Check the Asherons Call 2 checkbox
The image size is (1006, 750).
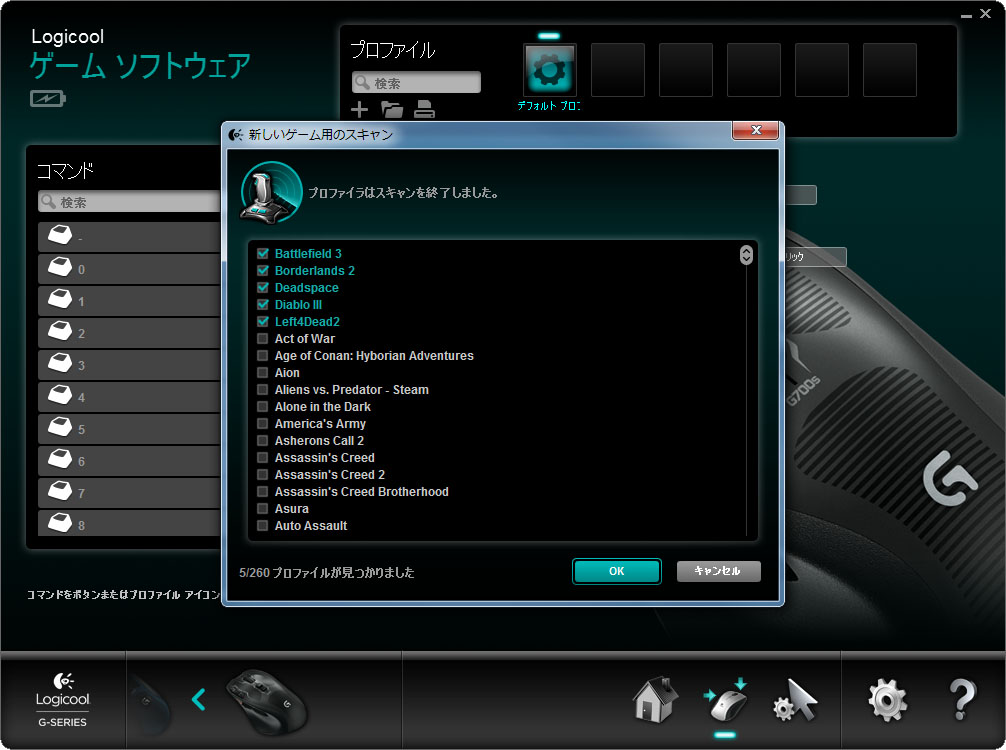[262, 440]
